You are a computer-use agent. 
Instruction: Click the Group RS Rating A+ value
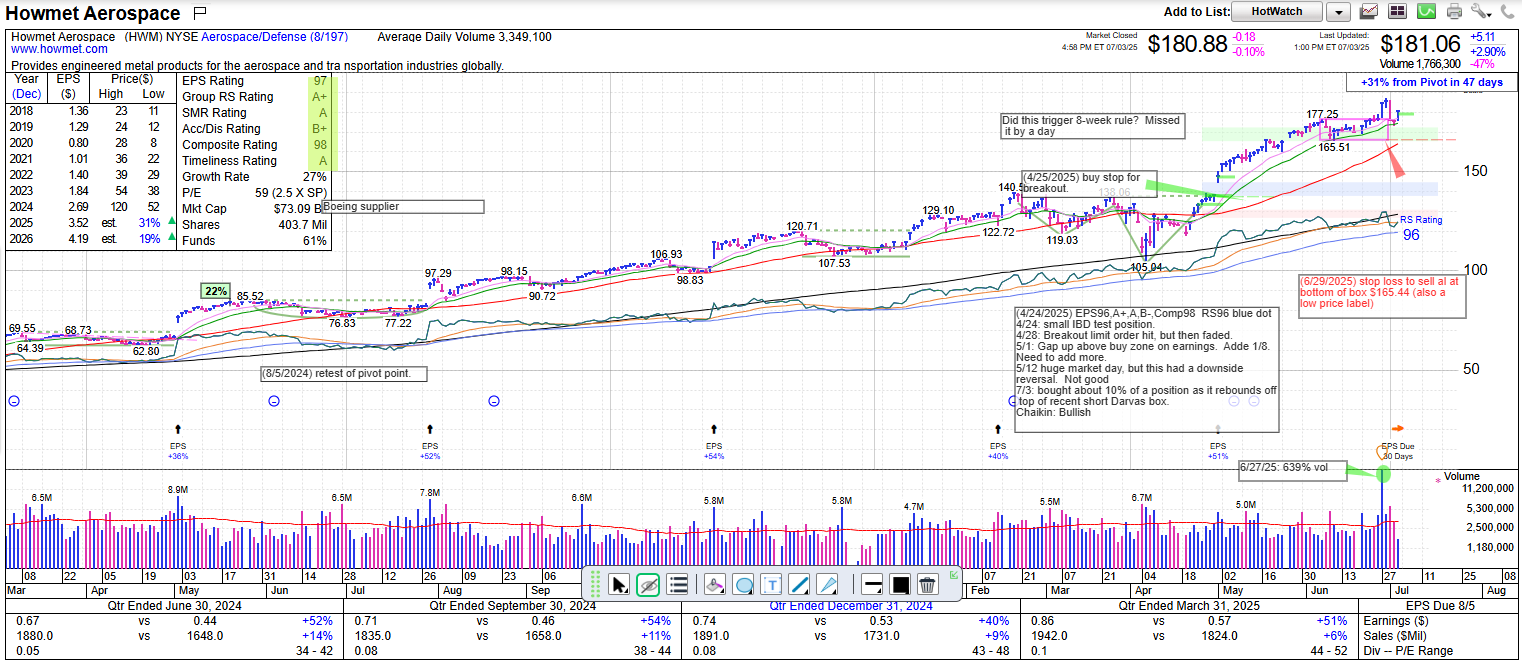(320, 97)
